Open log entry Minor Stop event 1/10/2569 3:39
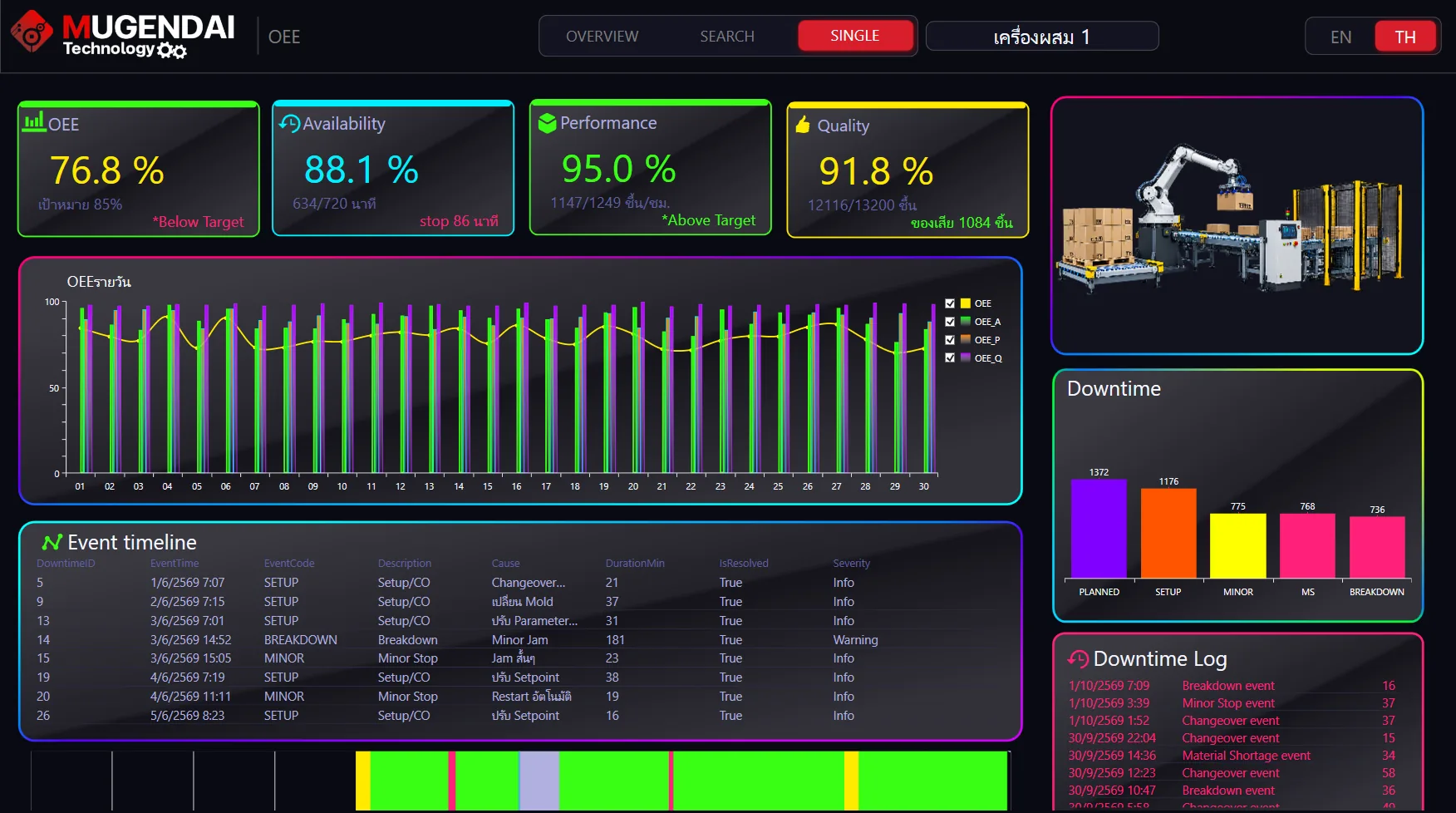The image size is (1456, 813). tap(1233, 703)
